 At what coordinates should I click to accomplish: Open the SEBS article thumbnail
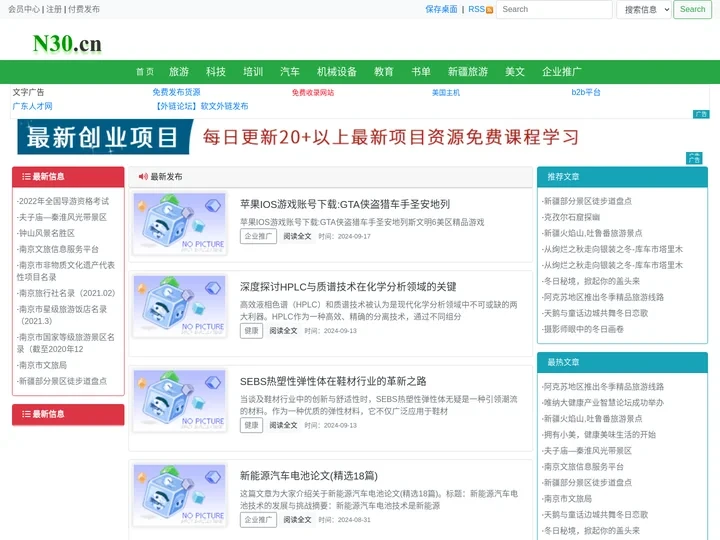pyautogui.click(x=180, y=400)
